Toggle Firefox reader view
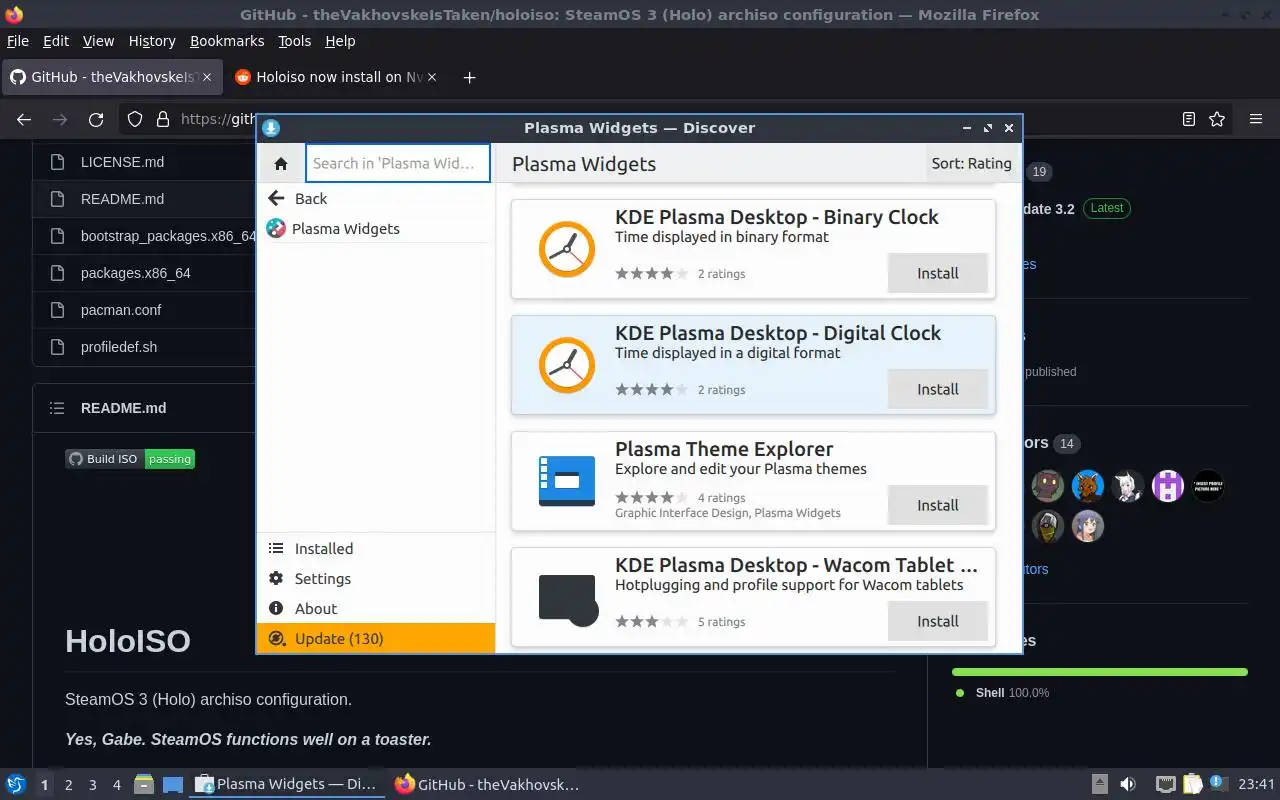Viewport: 1280px width, 800px height. click(x=1188, y=119)
